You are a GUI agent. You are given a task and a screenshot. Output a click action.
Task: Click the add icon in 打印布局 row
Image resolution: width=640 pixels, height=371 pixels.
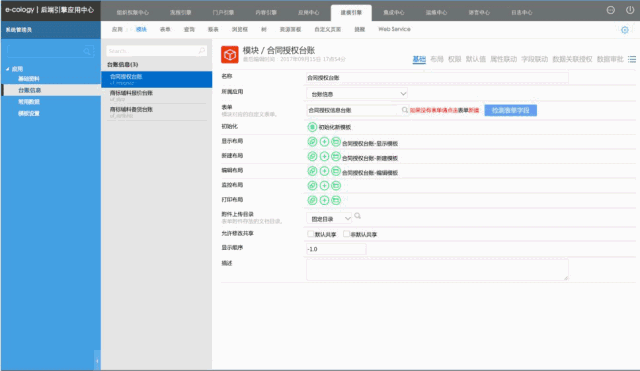pos(324,200)
